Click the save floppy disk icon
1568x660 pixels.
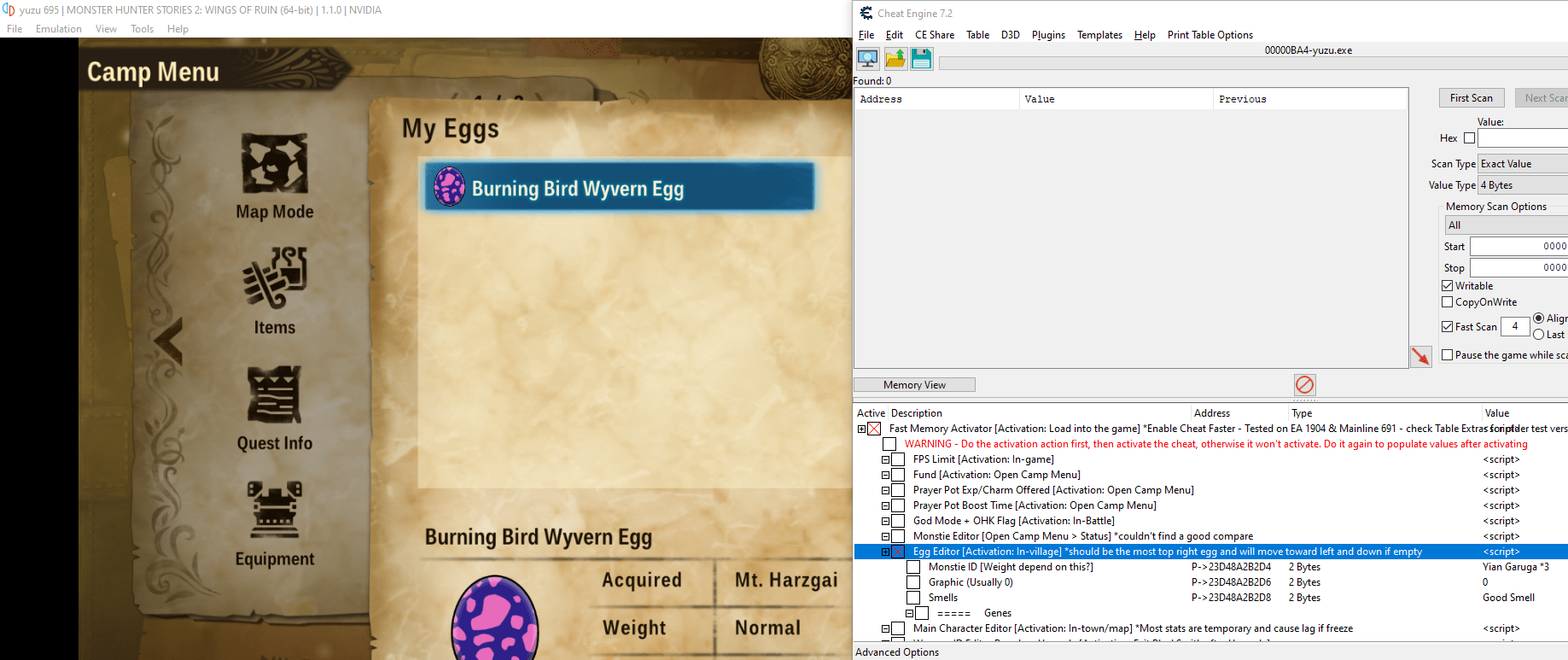tap(922, 59)
